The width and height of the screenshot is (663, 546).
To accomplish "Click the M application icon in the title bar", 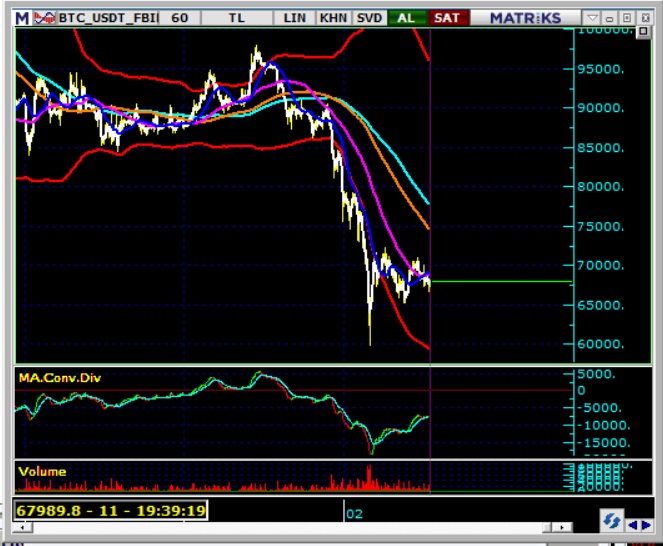I will [x=21, y=18].
